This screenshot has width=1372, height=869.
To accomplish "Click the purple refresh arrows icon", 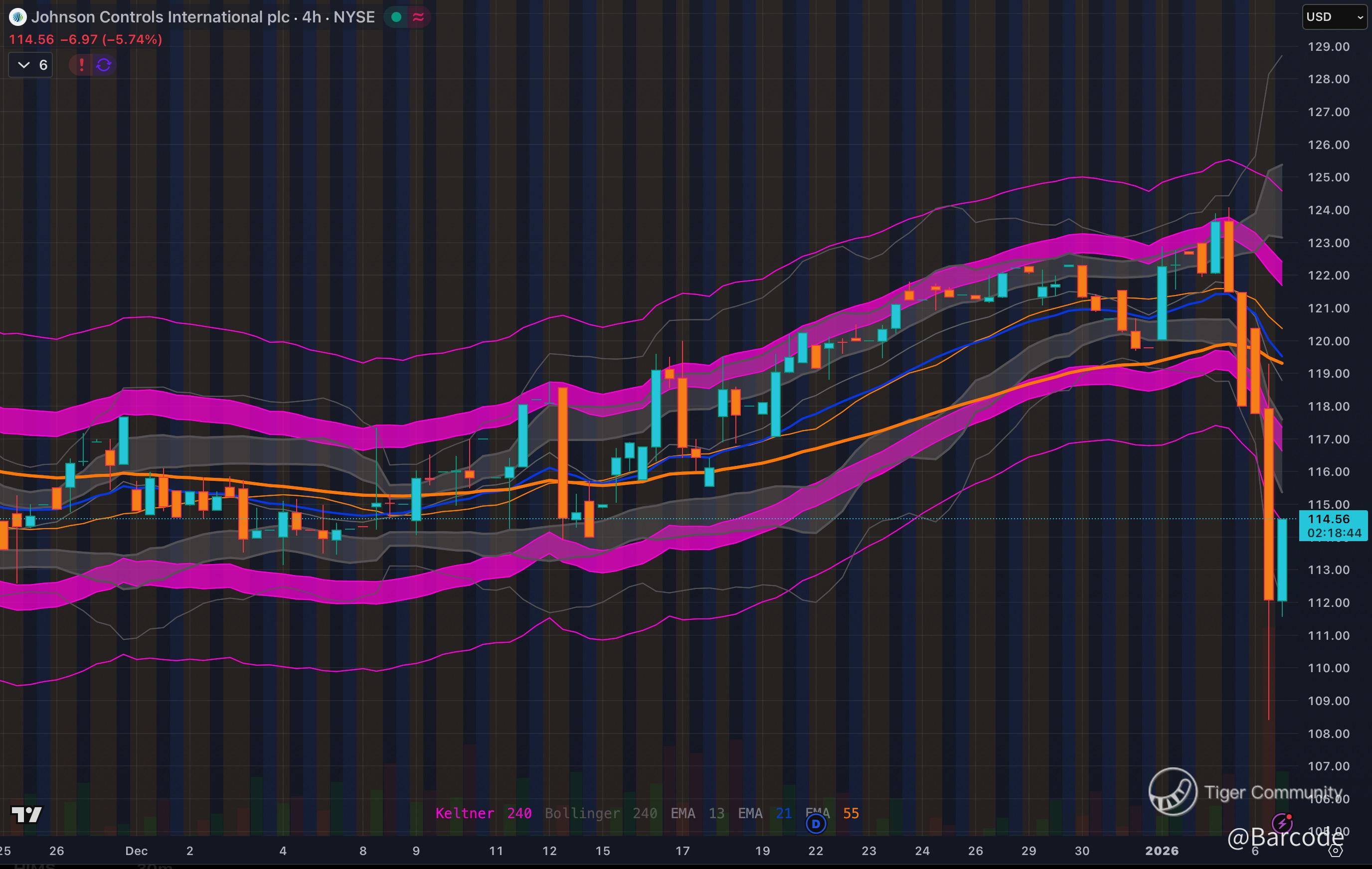I will (x=104, y=65).
